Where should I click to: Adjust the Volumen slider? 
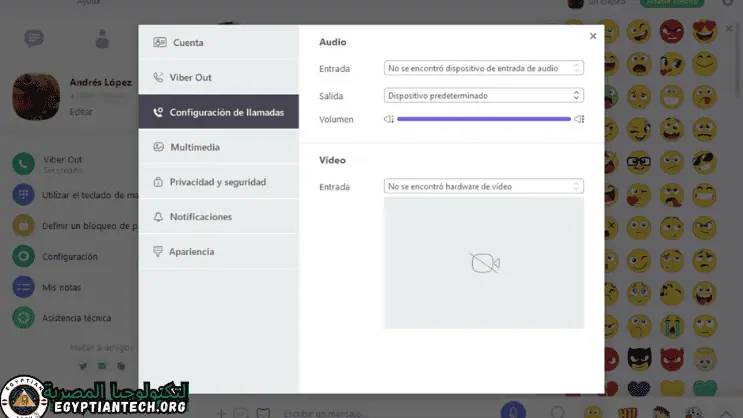(483, 119)
